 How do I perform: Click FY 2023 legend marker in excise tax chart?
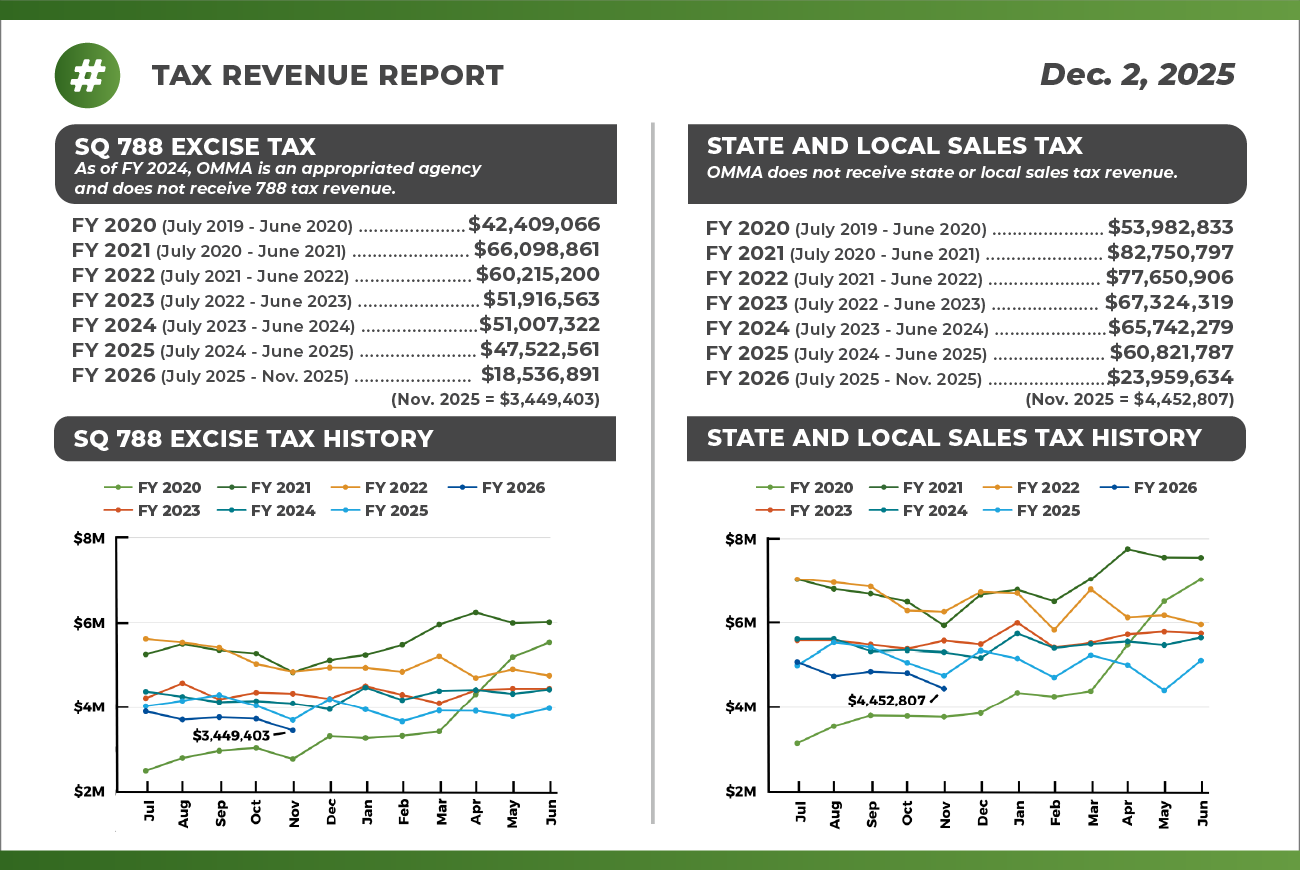pyautogui.click(x=118, y=511)
